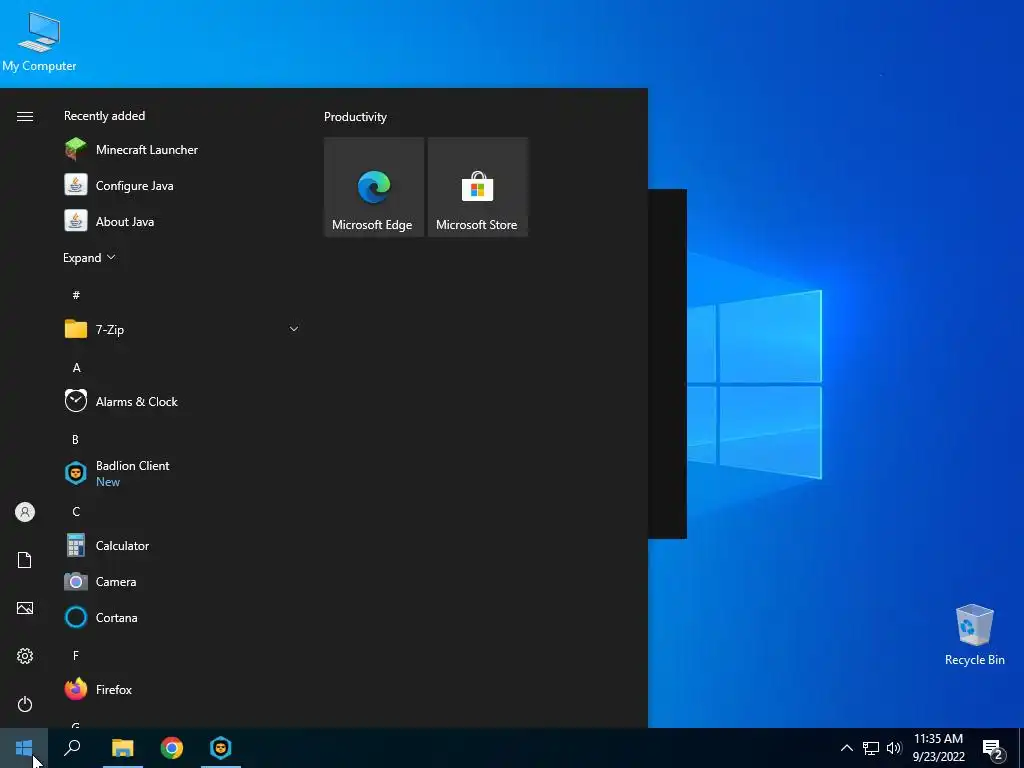Show hidden system tray icons
1024x768 pixels.
pyautogui.click(x=846, y=748)
